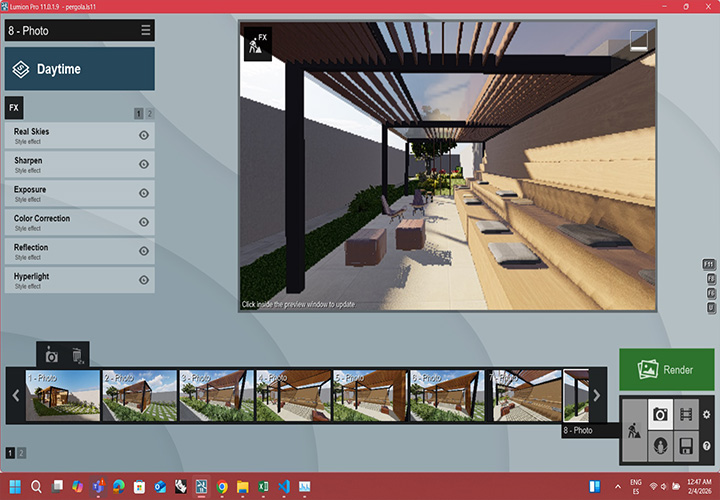
Task: Select the Hyperlight effect
Action: coord(79,280)
